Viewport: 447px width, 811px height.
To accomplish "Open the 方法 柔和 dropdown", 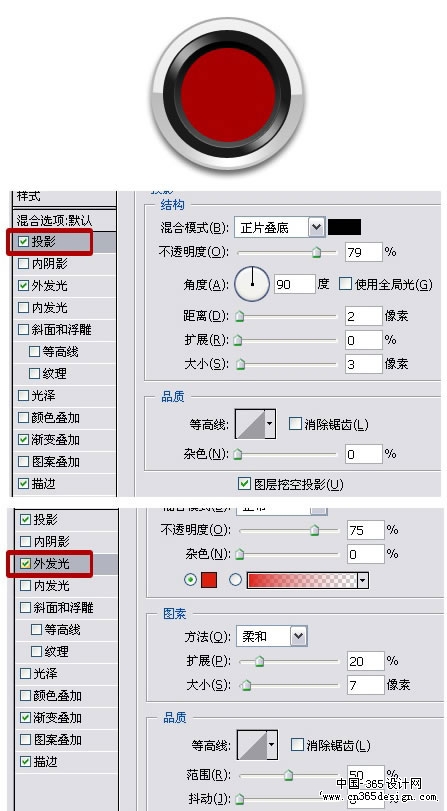I will [272, 636].
